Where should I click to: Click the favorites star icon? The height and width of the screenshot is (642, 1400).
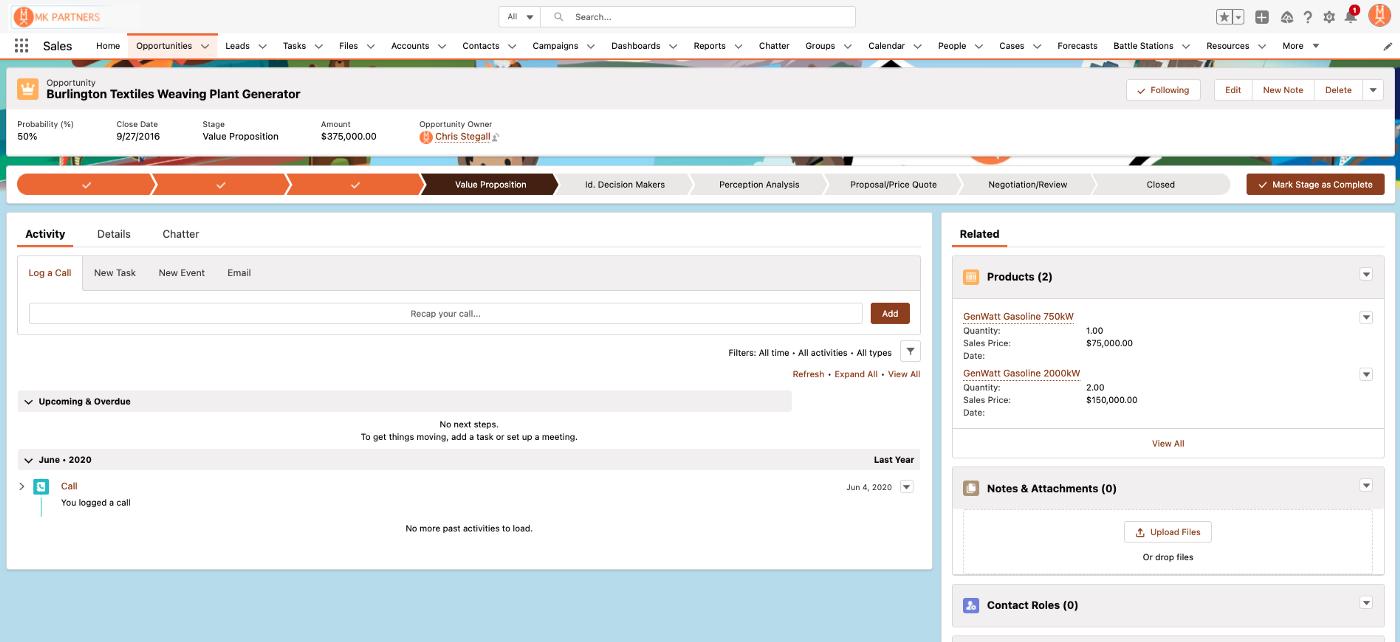click(1224, 17)
